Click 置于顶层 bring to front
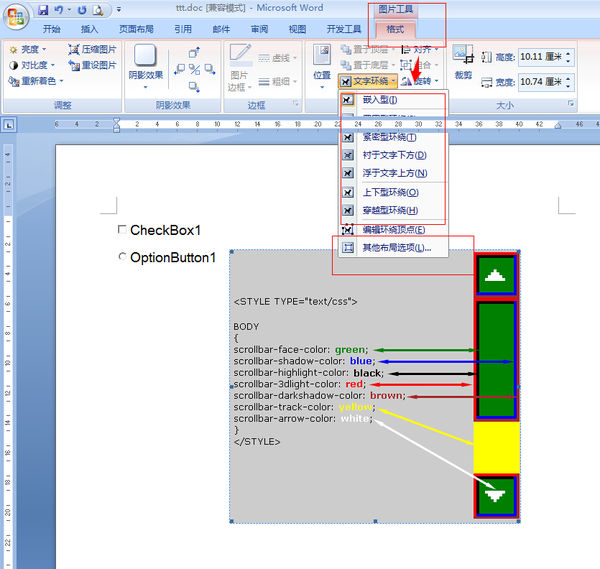This screenshot has width=600, height=569. (366, 49)
